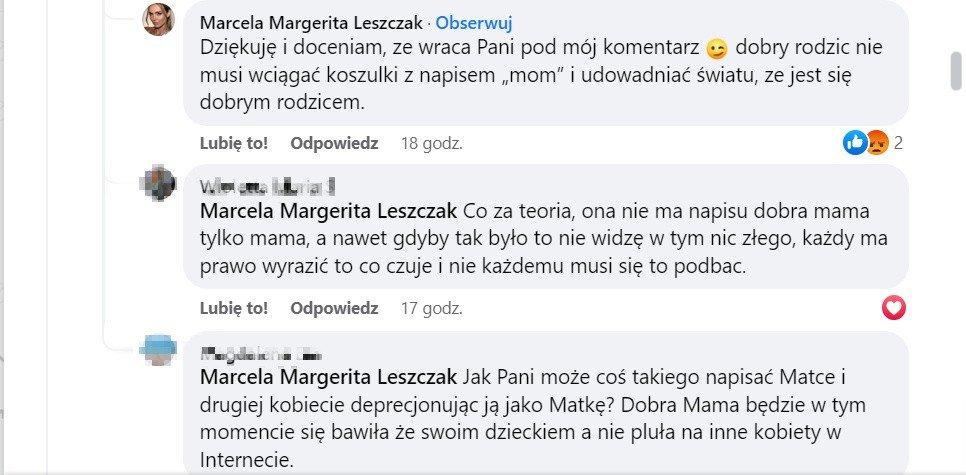Screen dimensions: 966x475
Task: Click the Marcela mention in the 'Co za teoria' comment
Action: pyautogui.click(x=329, y=212)
